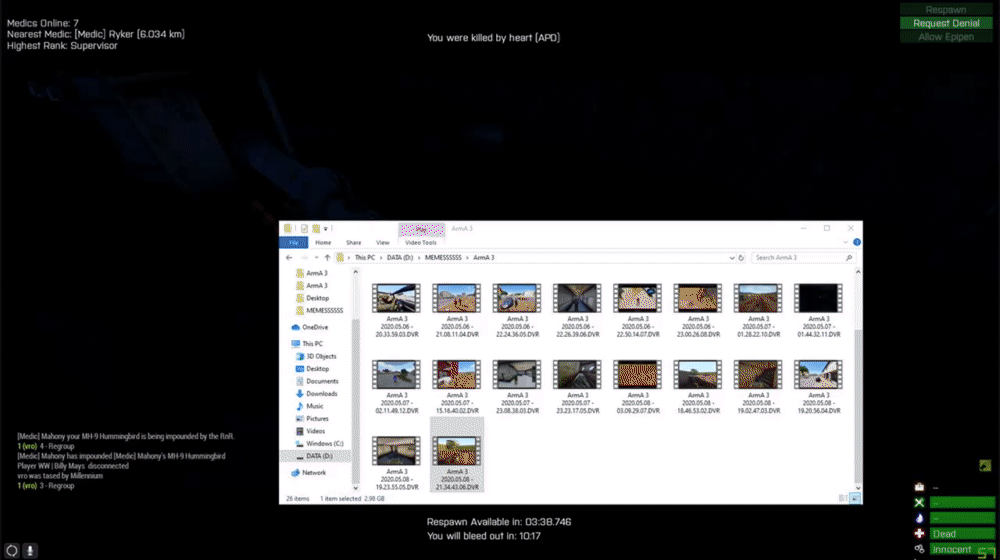Select the video file 2020.05.06 - 22.50.14.07.DVR
The height and width of the screenshot is (560, 1000).
pos(637,311)
